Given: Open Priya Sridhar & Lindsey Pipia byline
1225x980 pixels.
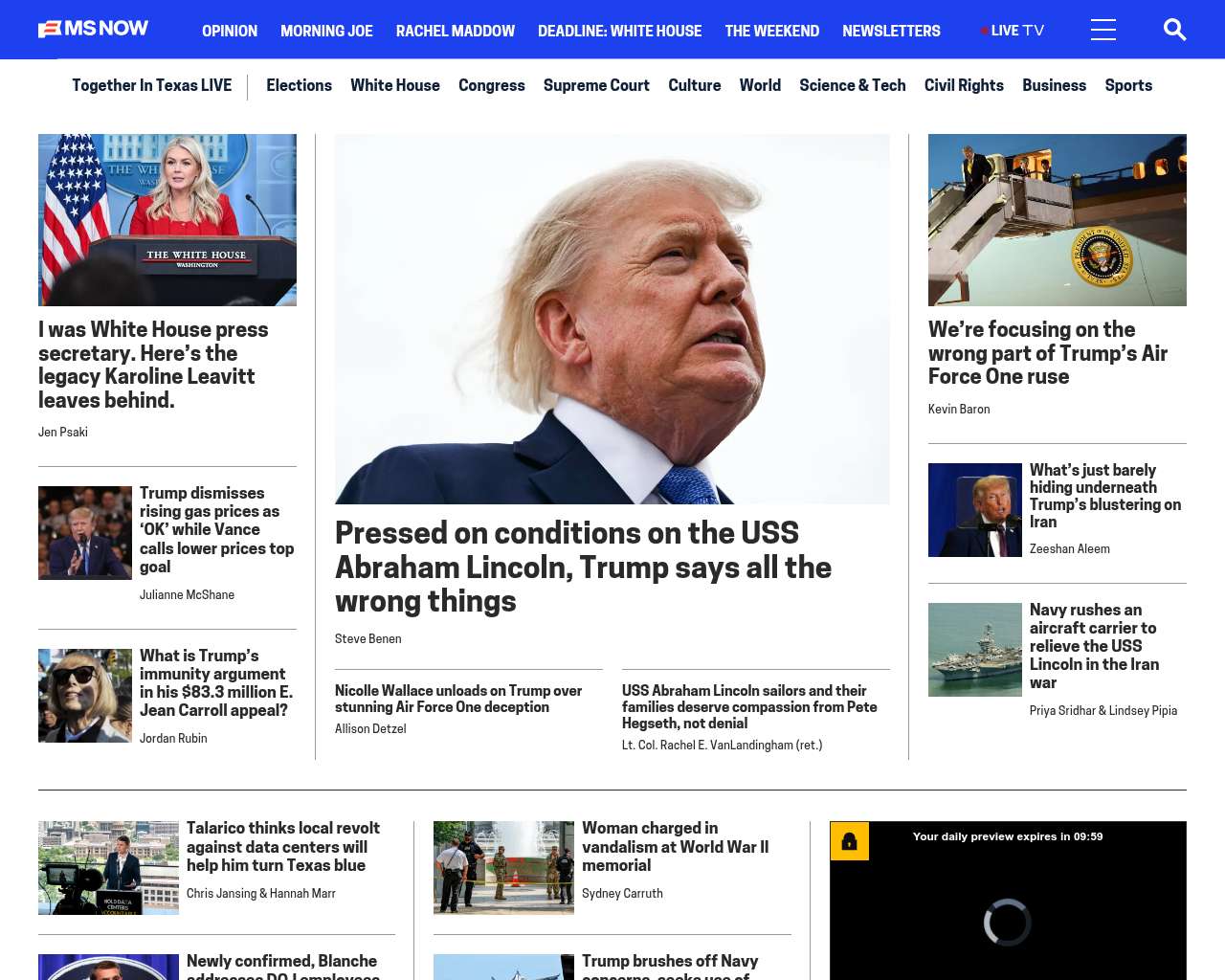Looking at the screenshot, I should (1103, 711).
